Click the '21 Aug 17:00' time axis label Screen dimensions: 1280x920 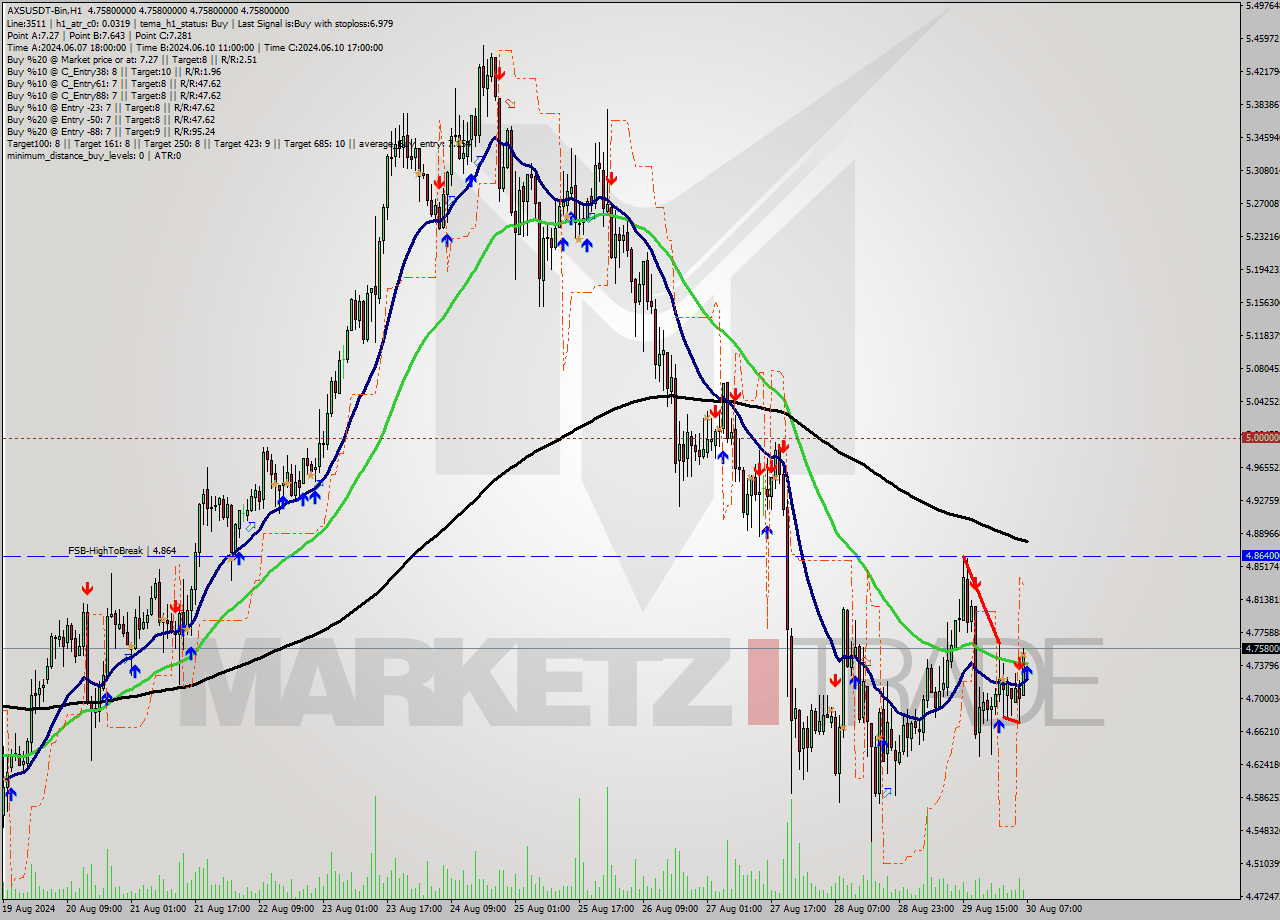223,909
